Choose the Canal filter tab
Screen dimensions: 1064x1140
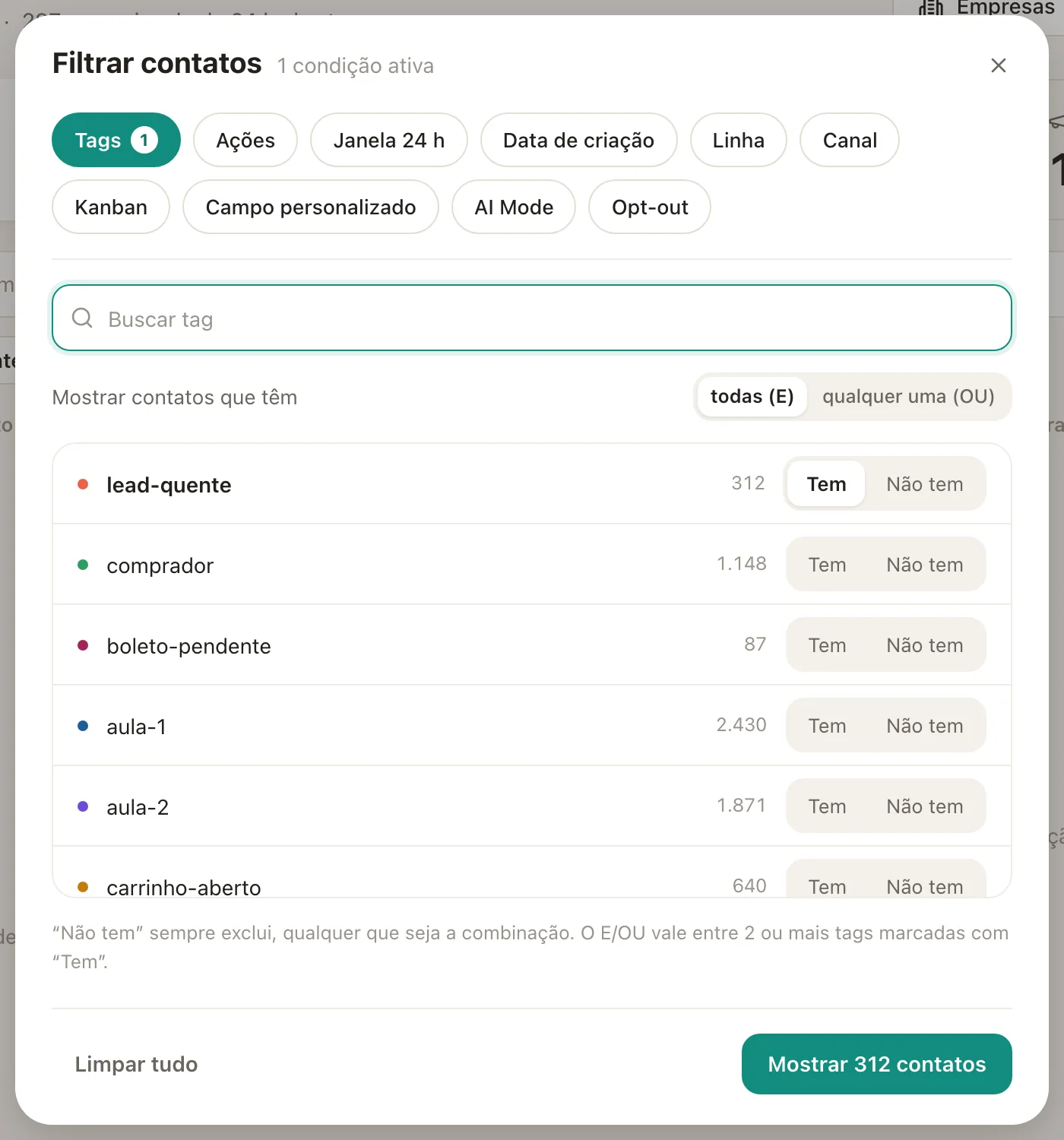850,140
